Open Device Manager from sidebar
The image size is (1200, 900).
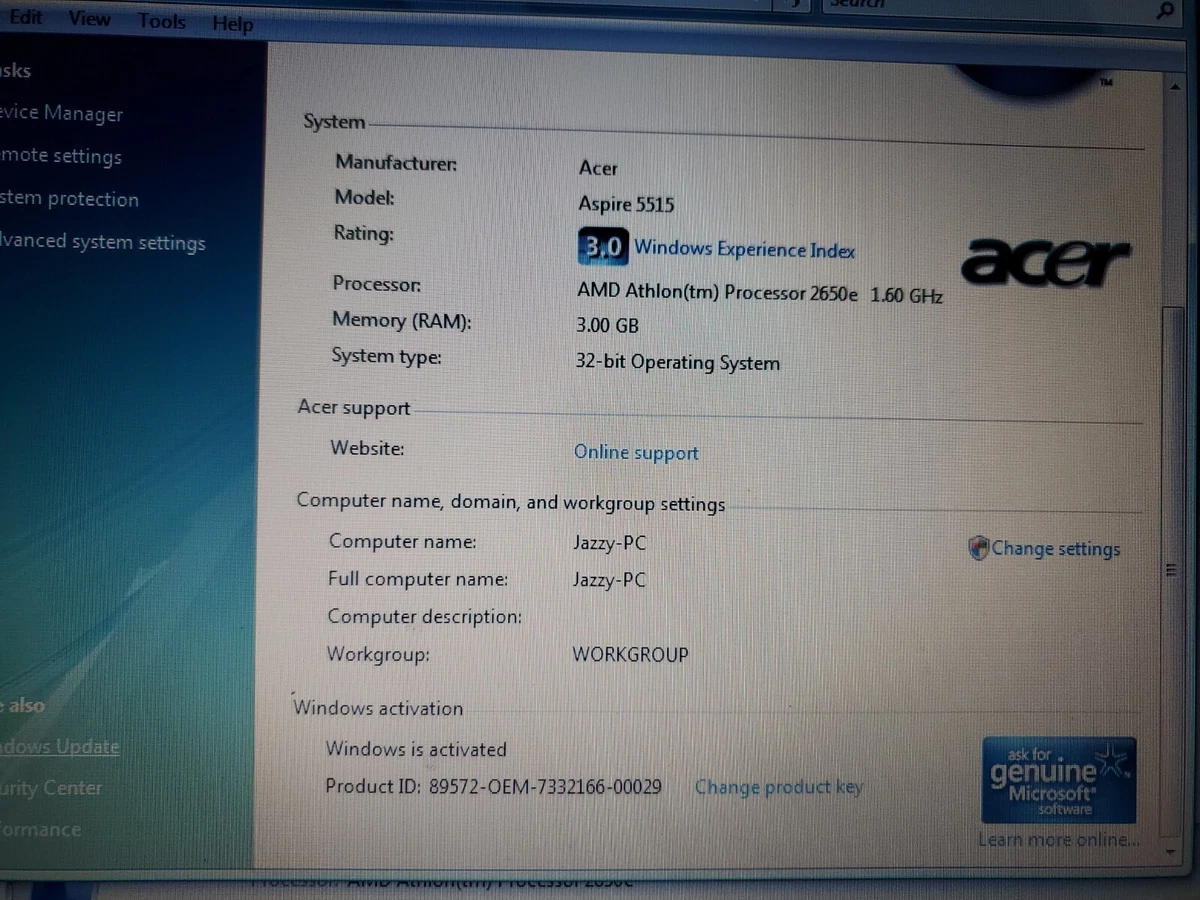pyautogui.click(x=62, y=113)
